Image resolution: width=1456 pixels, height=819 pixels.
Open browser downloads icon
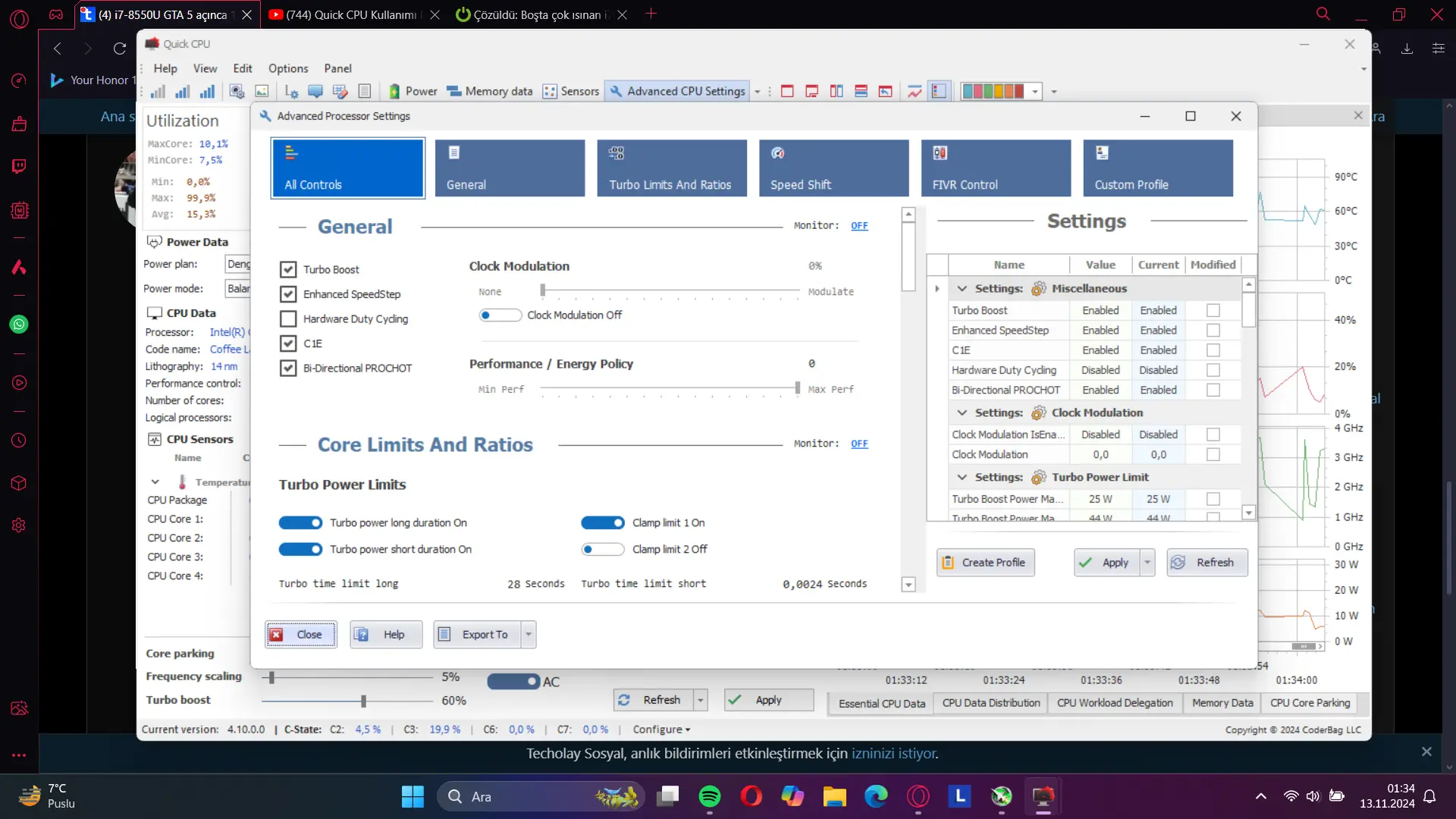tap(1407, 49)
